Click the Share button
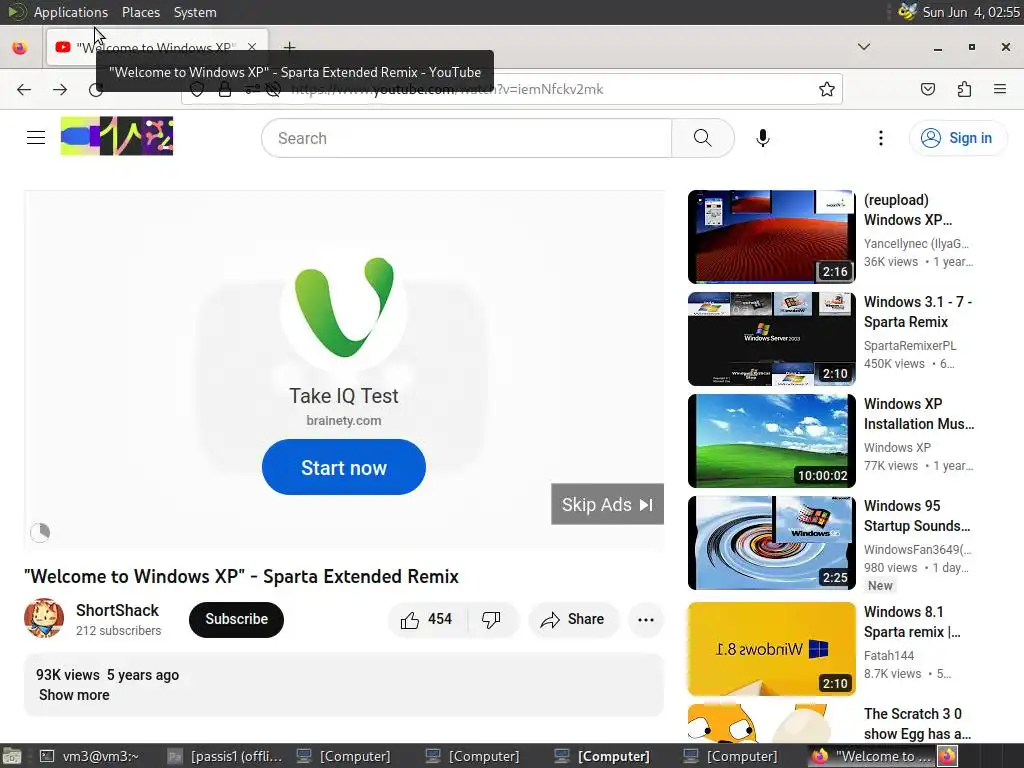 pos(573,619)
